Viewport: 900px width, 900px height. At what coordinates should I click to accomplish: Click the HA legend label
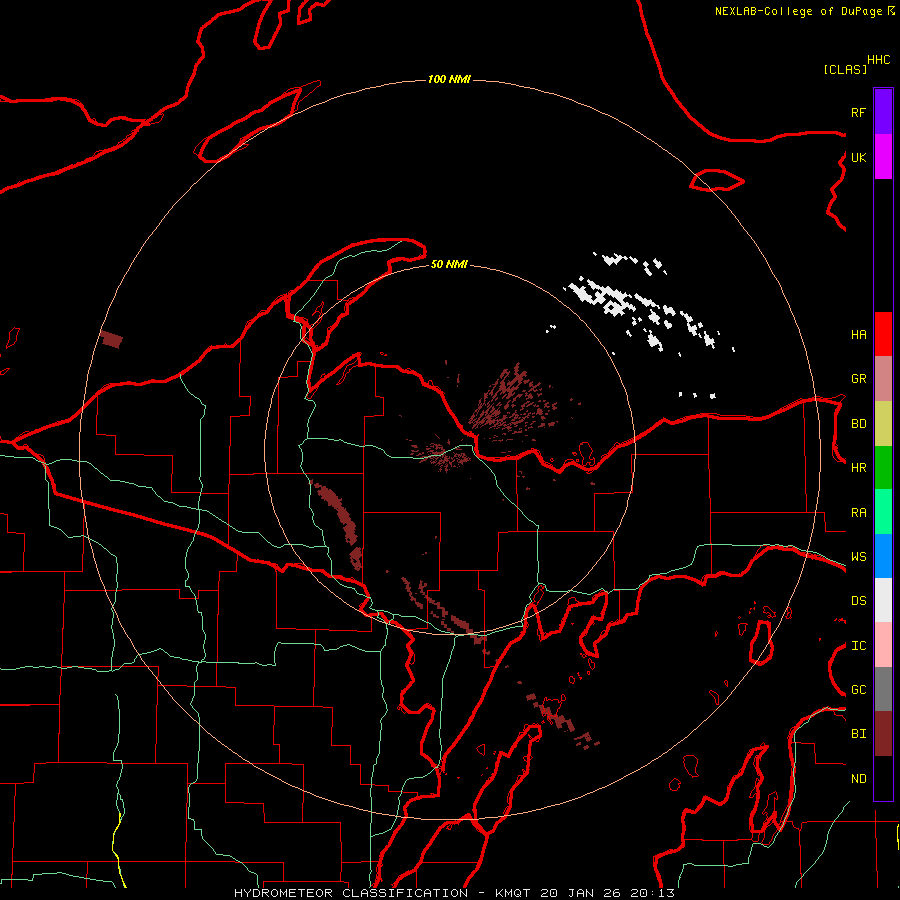(858, 334)
